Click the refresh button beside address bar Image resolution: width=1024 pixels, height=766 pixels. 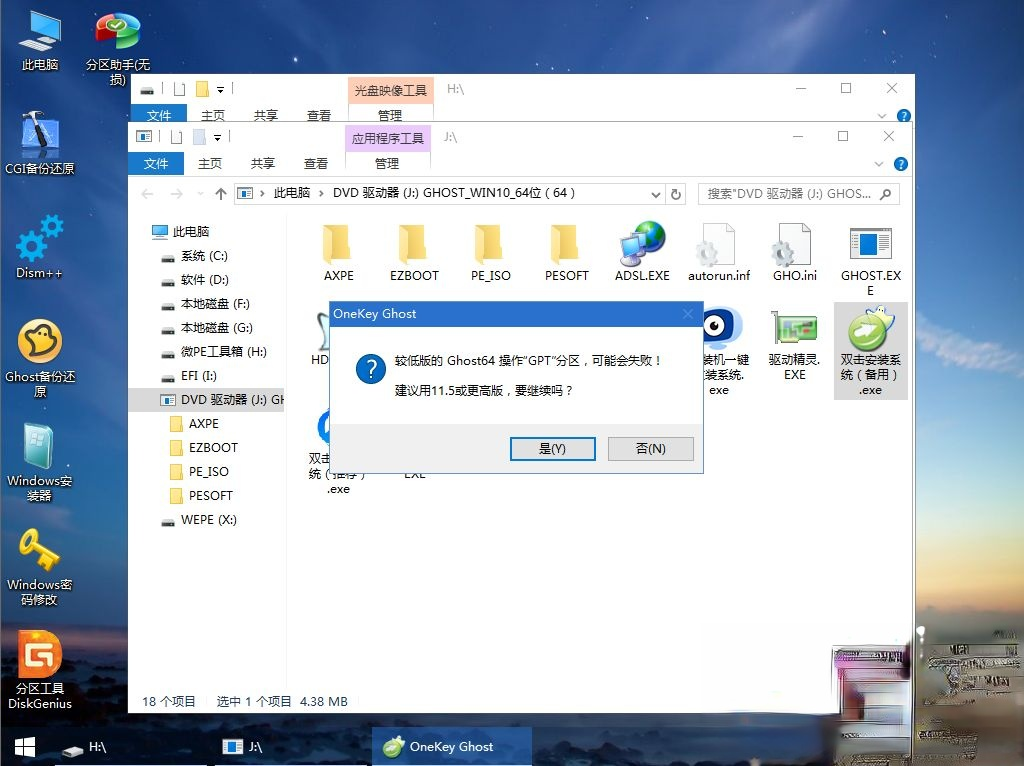click(676, 194)
